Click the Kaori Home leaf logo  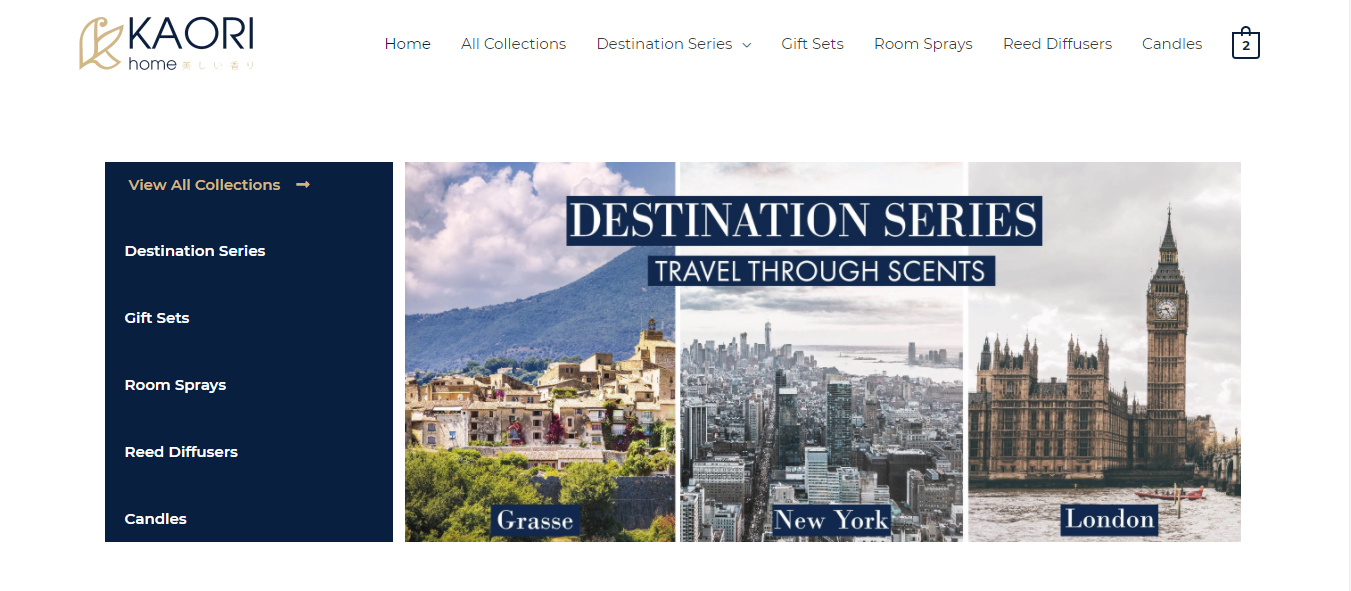coord(101,43)
